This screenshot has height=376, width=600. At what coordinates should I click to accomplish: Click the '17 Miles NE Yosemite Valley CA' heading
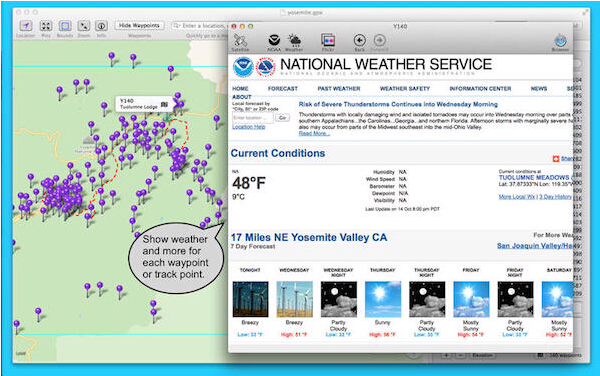(x=309, y=238)
